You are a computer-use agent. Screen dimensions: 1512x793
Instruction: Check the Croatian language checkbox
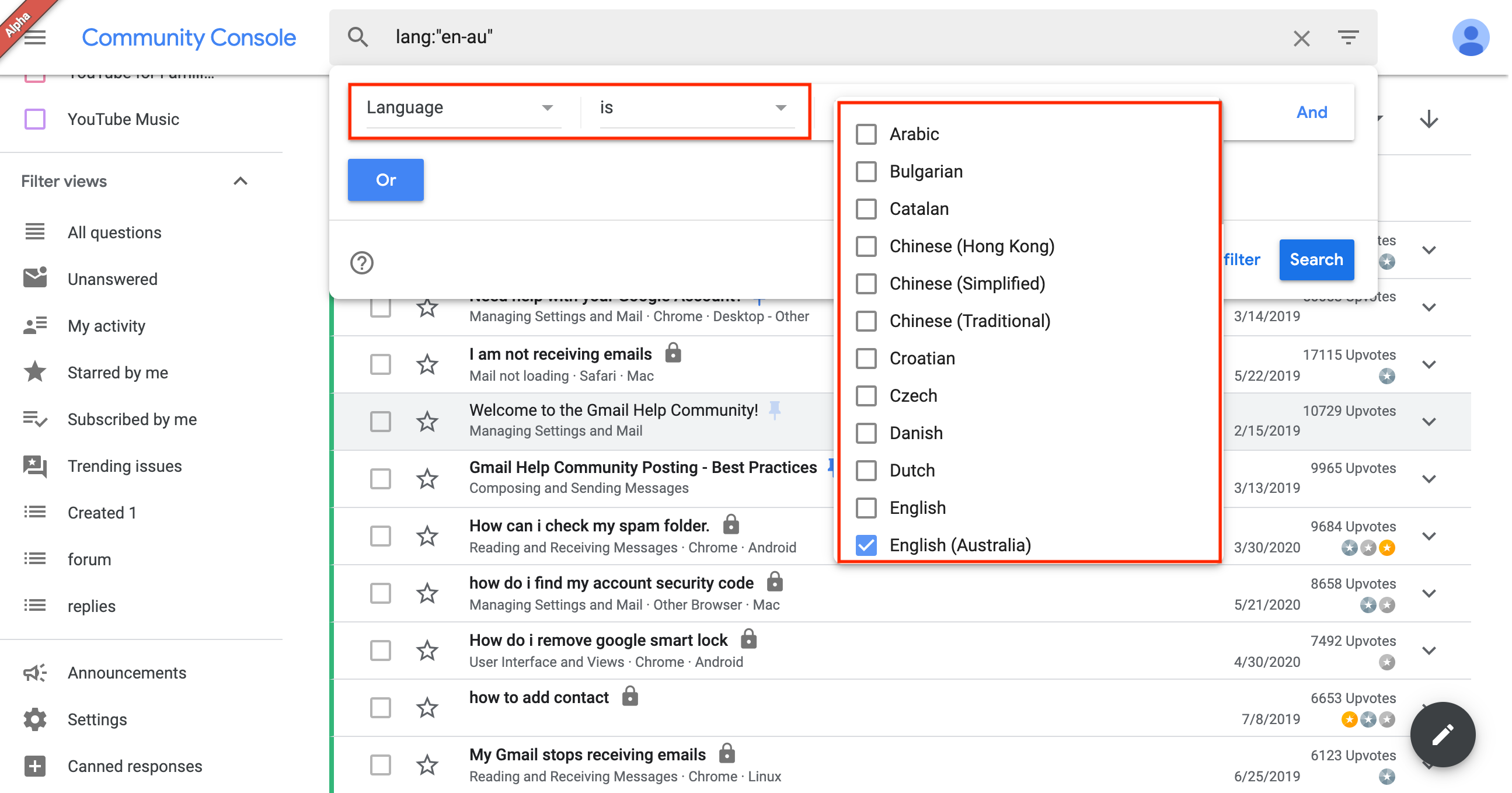pyautogui.click(x=866, y=358)
